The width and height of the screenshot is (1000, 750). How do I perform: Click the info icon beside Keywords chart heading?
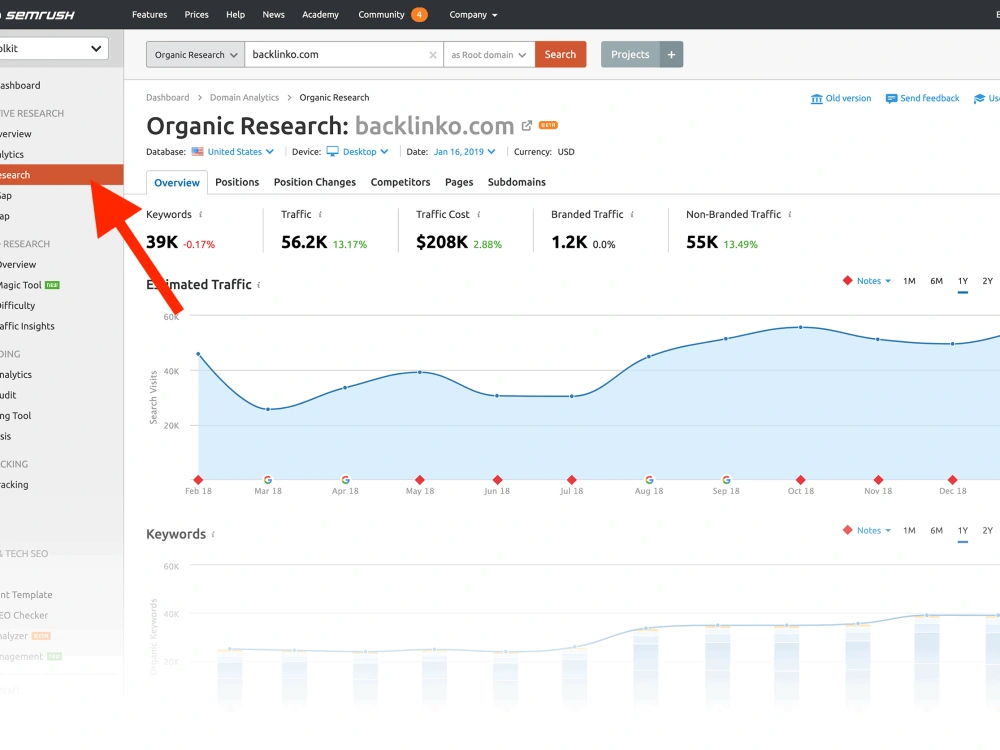point(213,534)
